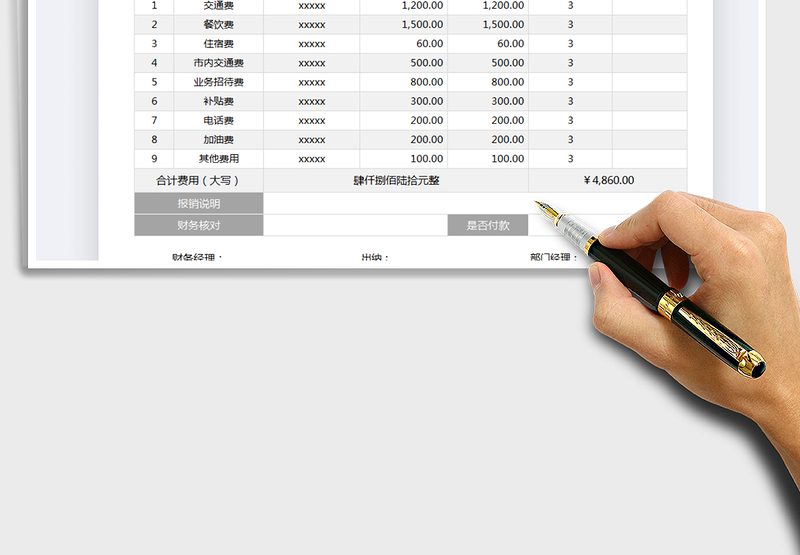Select the 交通费 expense cell
800x555 pixels.
(218, 6)
